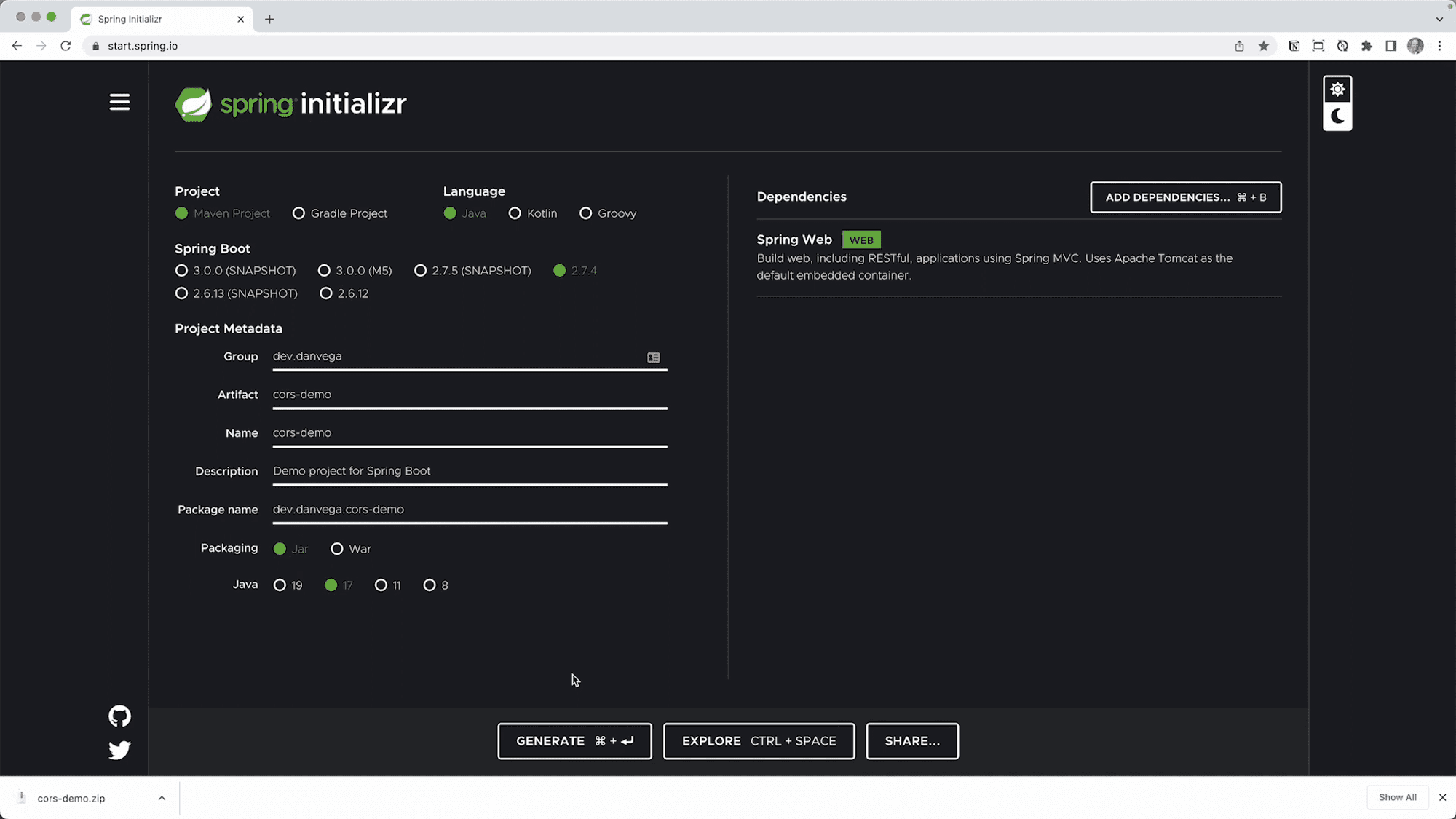Select War packaging

point(337,548)
